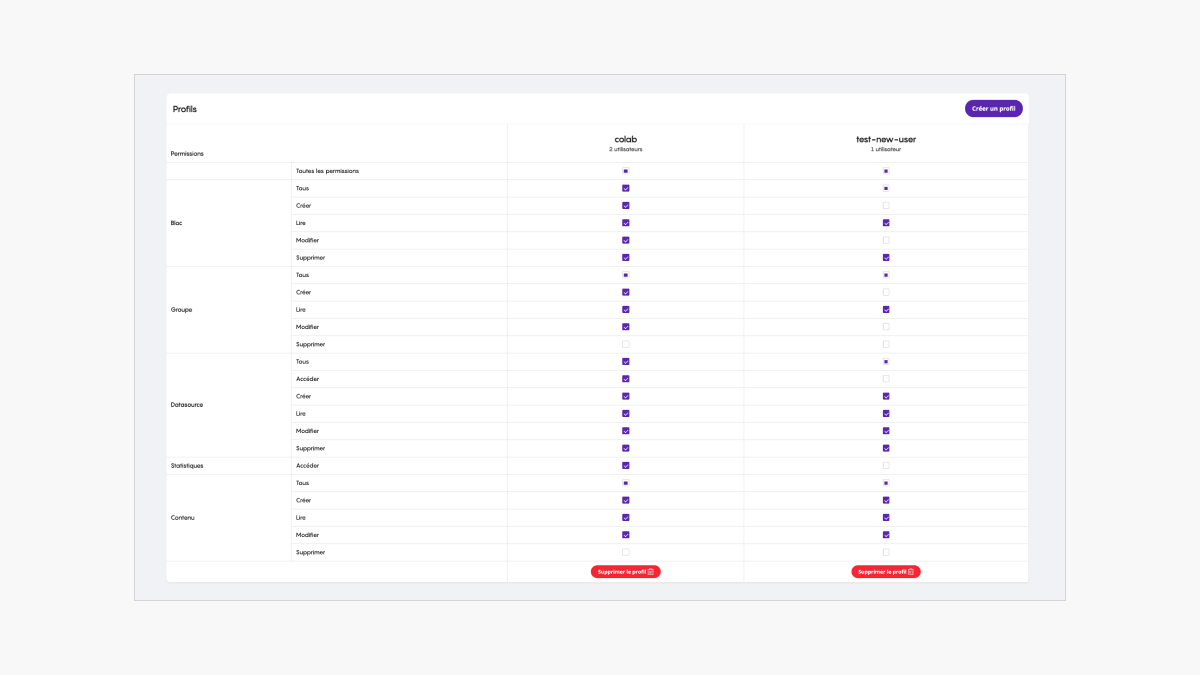Enable Groupe Supprimer for colab
1200x675 pixels.
[x=626, y=344]
